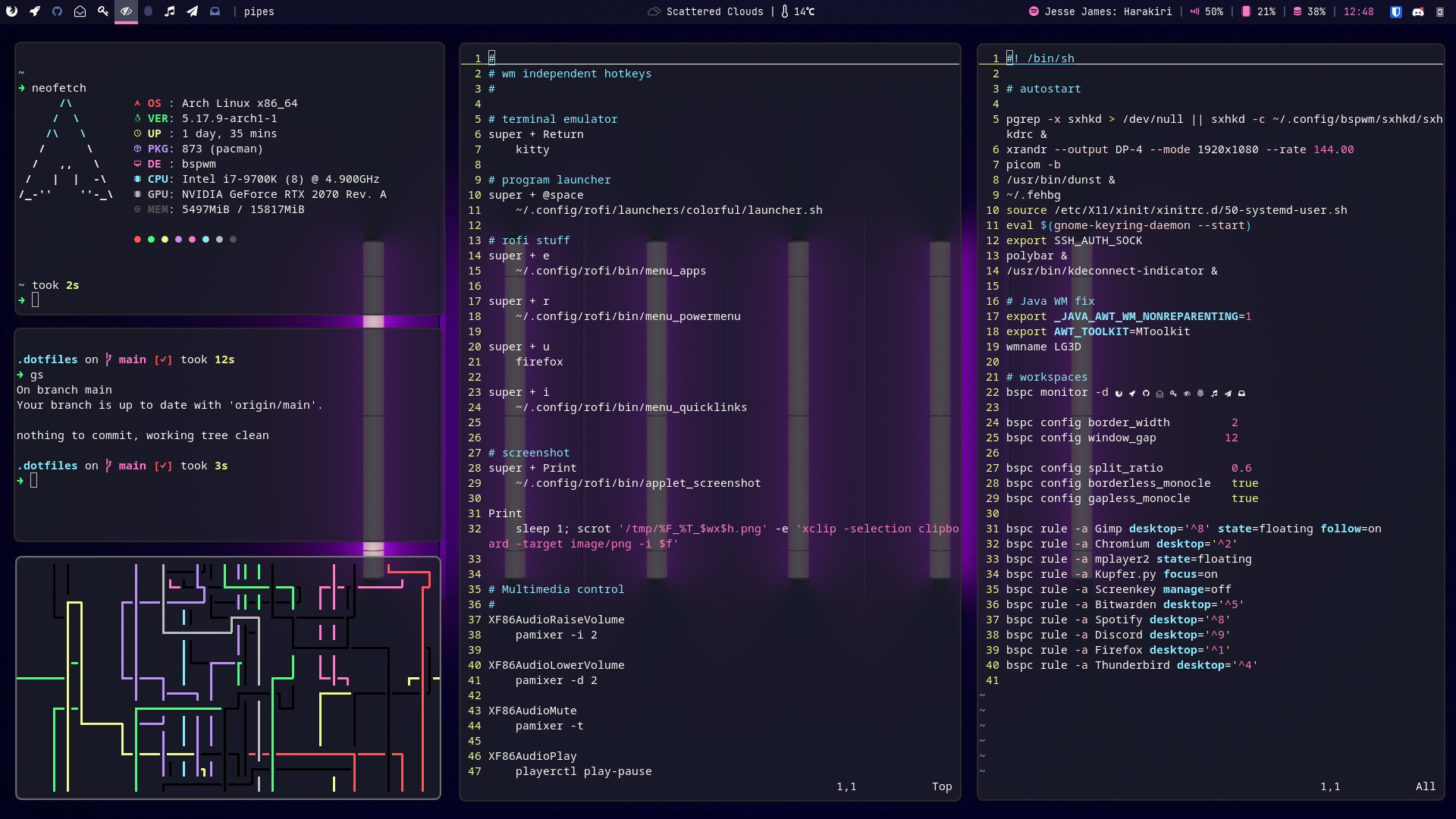Image resolution: width=1456 pixels, height=819 pixels.
Task: Click the red color dot in neofetch
Action: [137, 240]
